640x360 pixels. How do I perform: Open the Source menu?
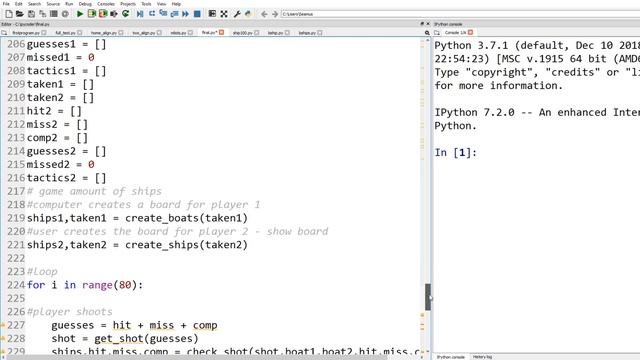53,4
